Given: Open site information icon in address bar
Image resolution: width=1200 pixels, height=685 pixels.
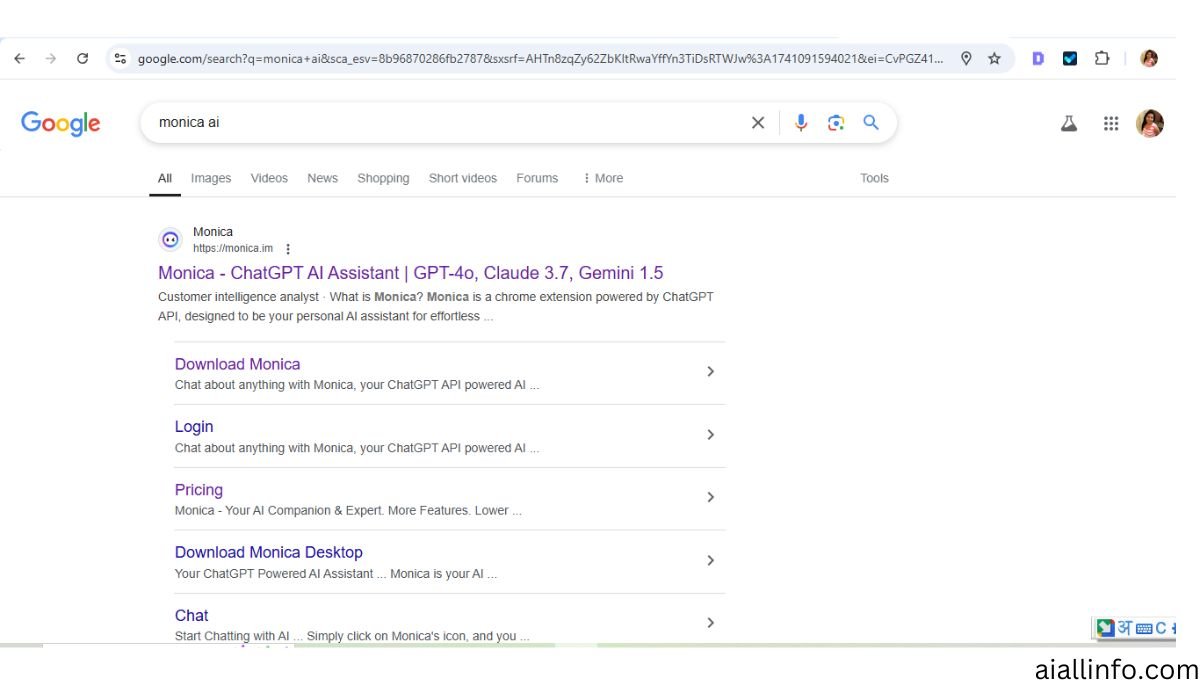Looking at the screenshot, I should [120, 59].
